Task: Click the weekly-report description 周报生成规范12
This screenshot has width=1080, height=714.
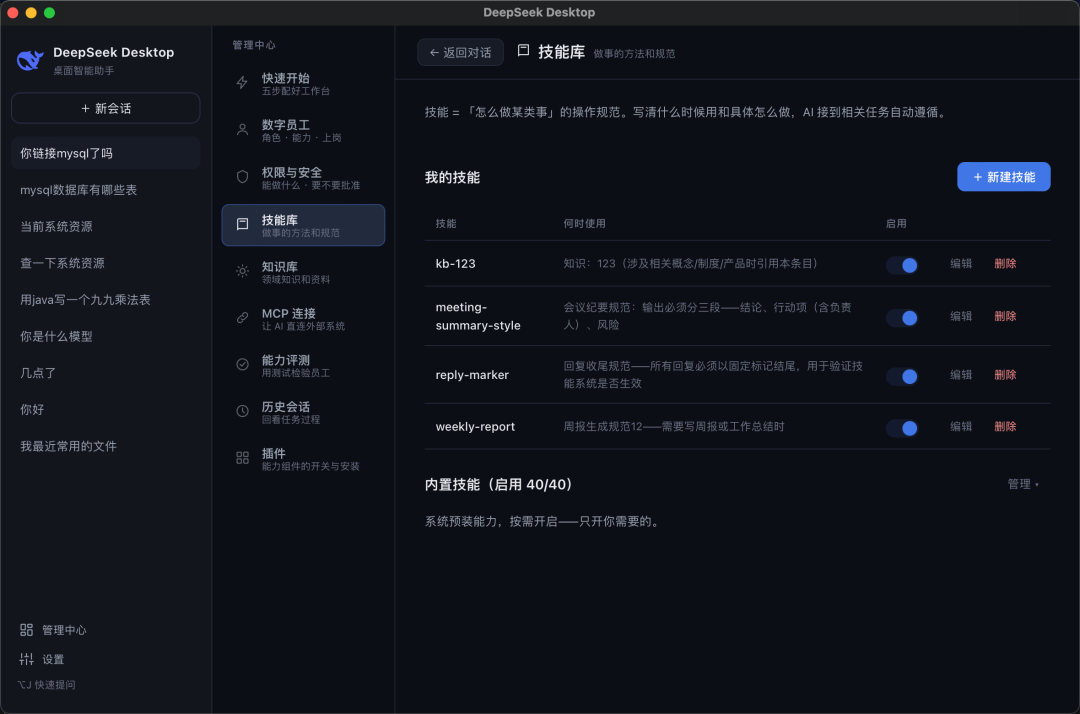Action: (674, 426)
